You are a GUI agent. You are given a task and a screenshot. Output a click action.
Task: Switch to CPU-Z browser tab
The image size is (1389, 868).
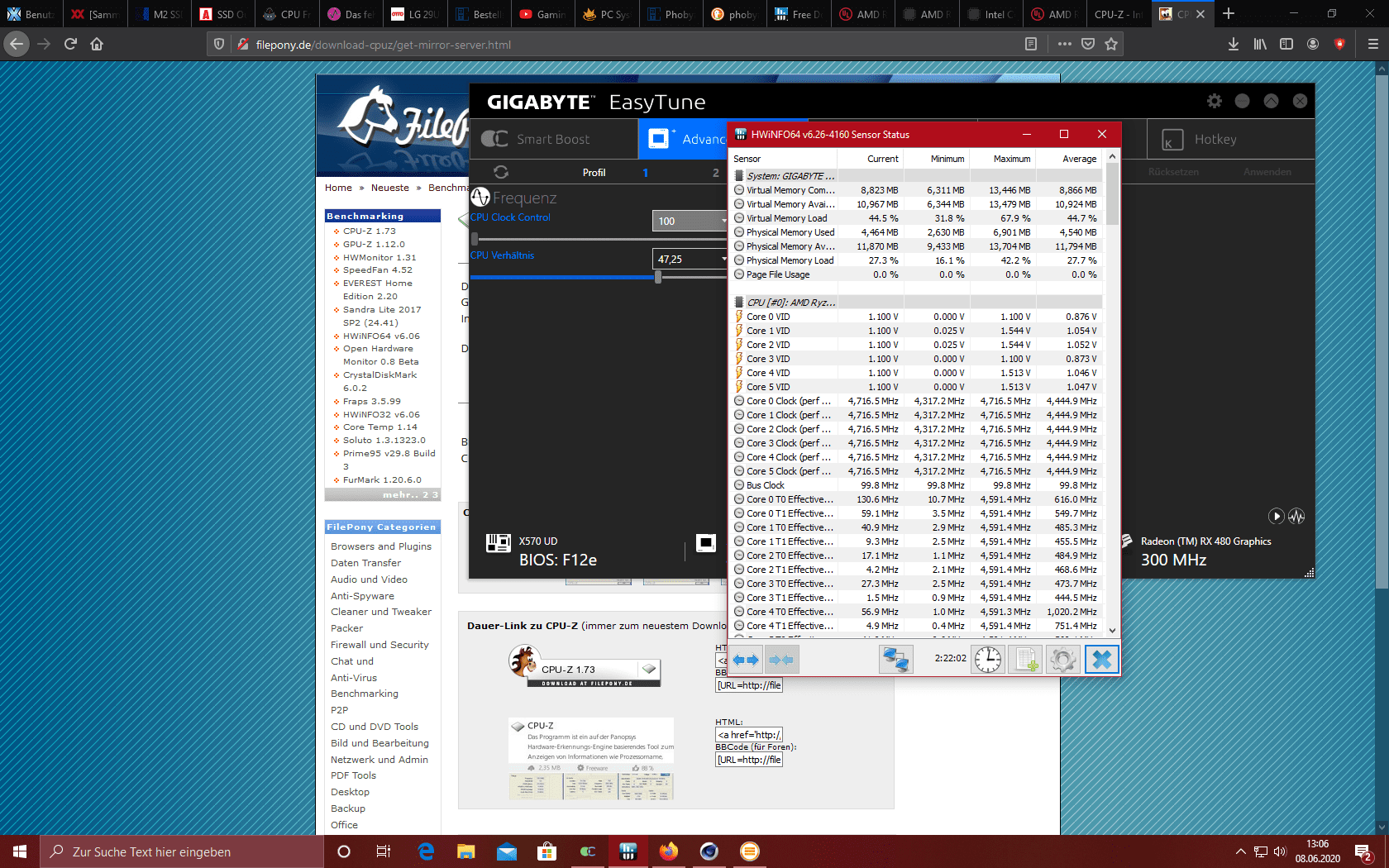click(1118, 14)
